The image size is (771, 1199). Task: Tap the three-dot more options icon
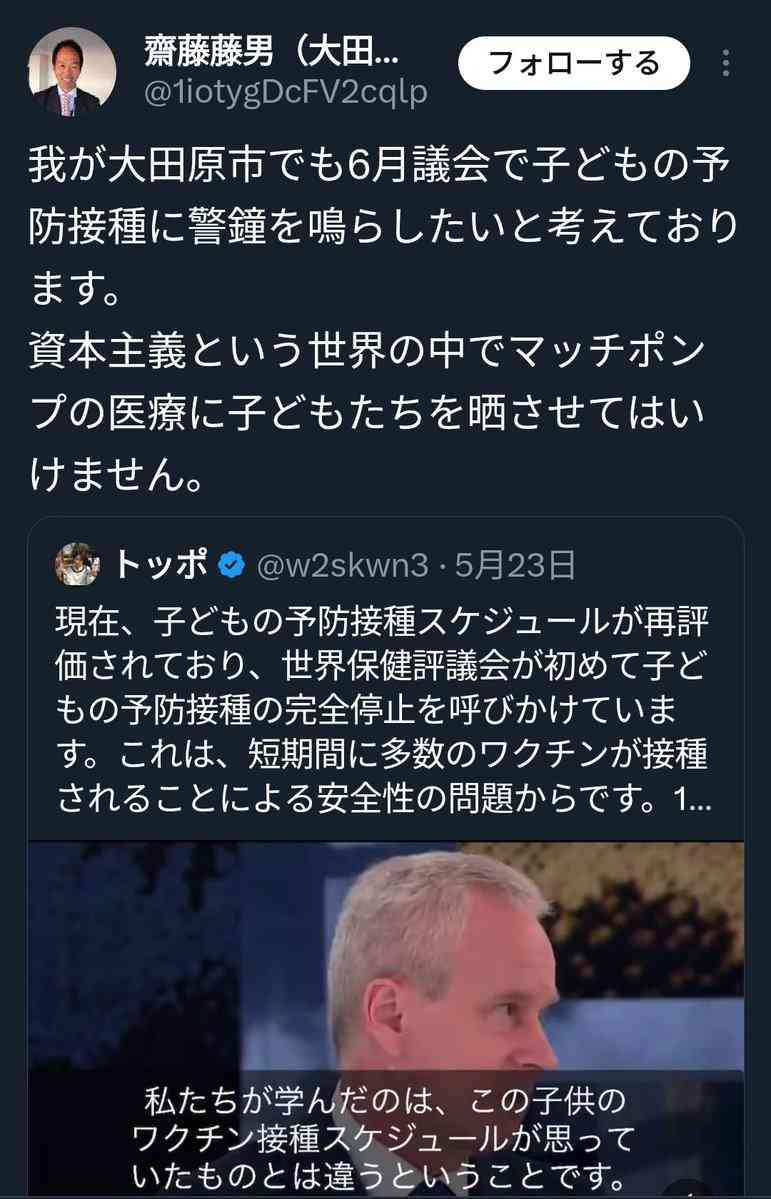click(725, 63)
